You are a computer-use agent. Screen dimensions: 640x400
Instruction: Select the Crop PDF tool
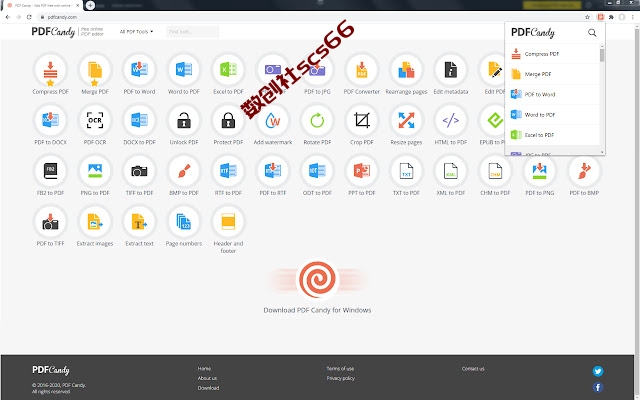(x=362, y=125)
